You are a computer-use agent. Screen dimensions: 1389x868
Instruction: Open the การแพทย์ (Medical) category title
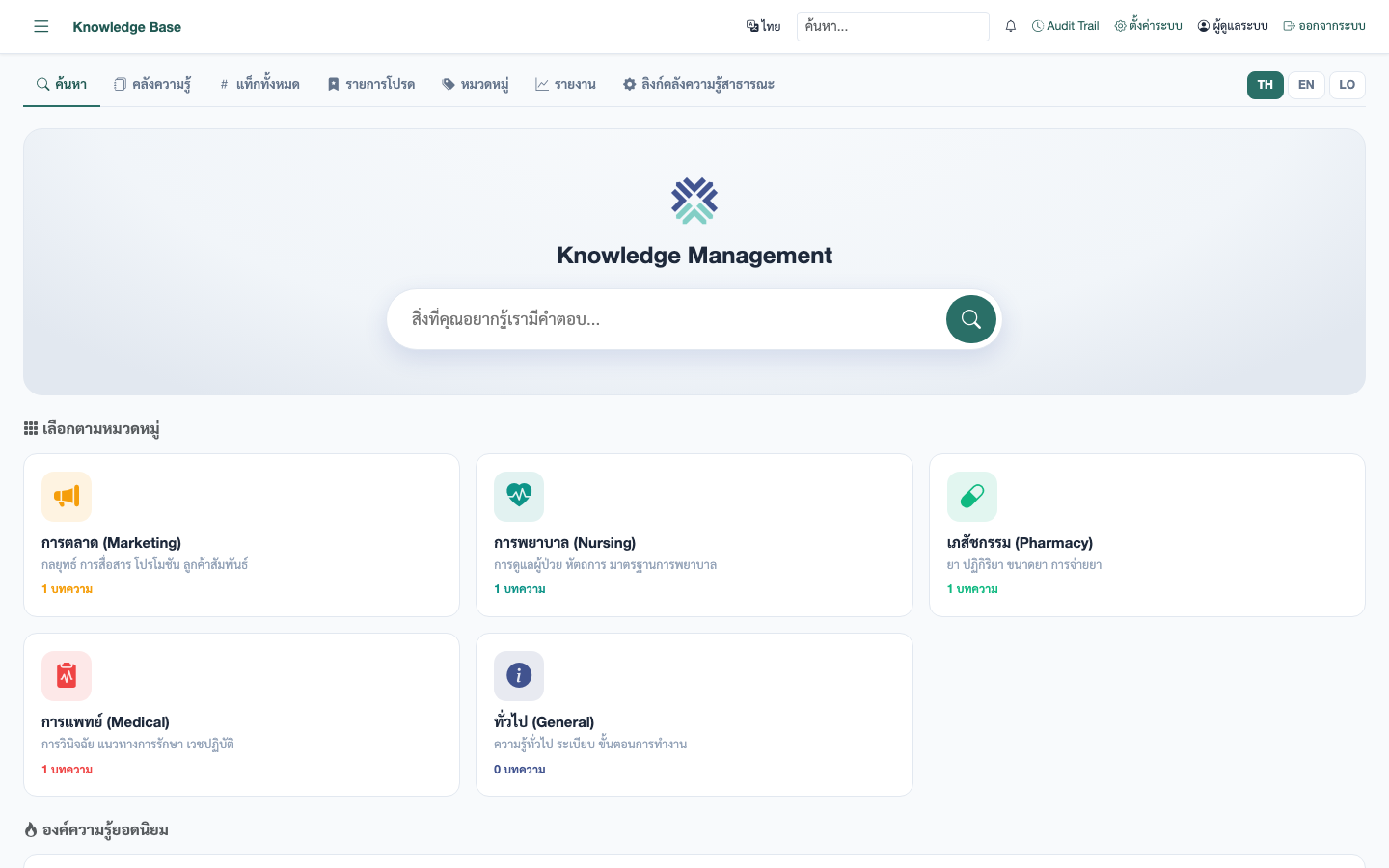(105, 722)
